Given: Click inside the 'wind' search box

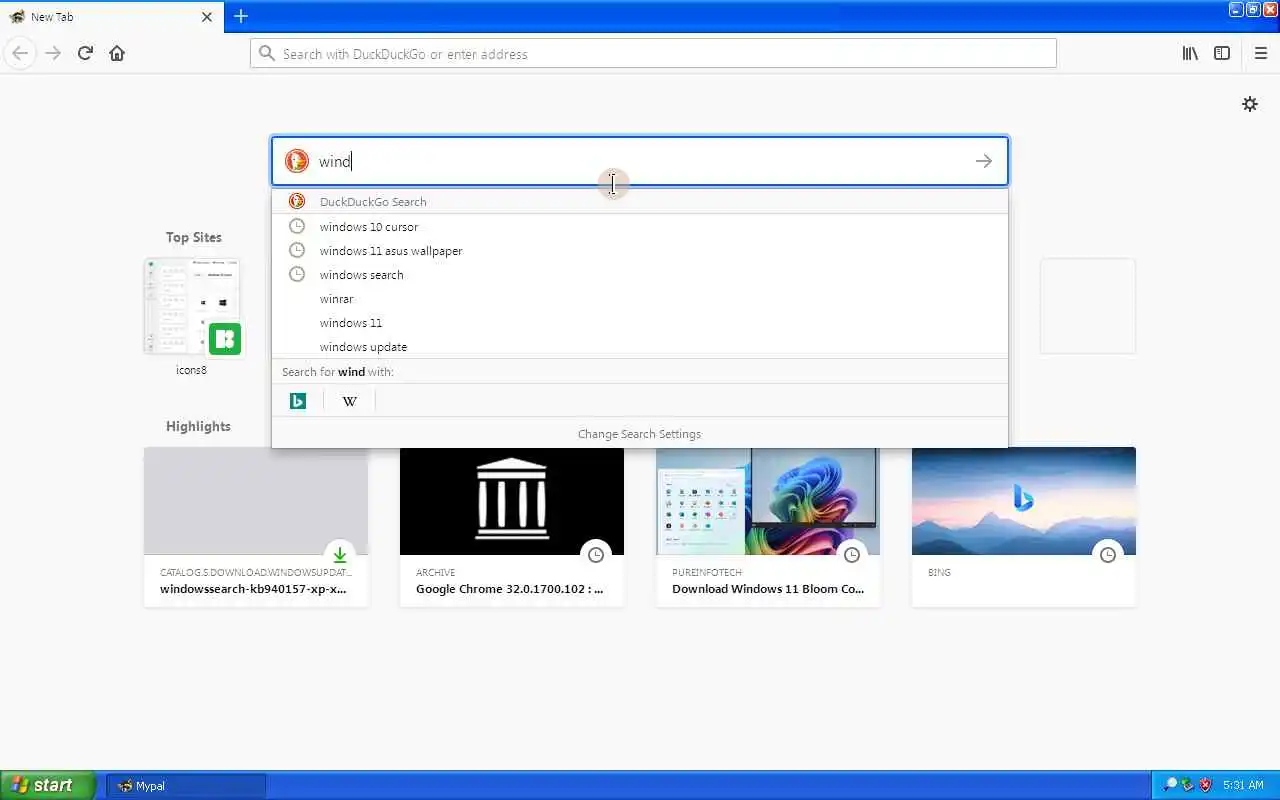Looking at the screenshot, I should [x=640, y=161].
